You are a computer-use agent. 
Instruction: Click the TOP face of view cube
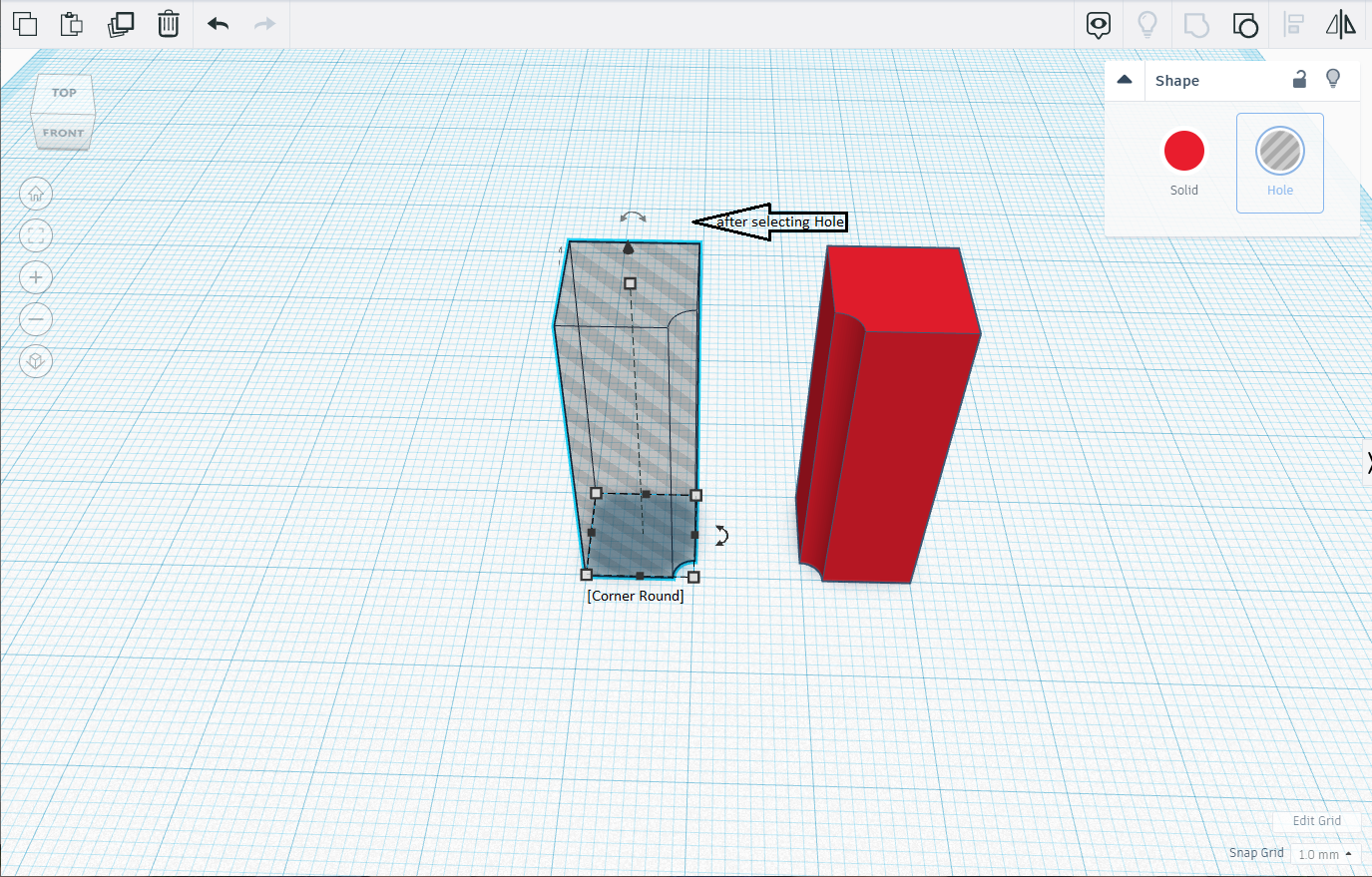pyautogui.click(x=63, y=93)
